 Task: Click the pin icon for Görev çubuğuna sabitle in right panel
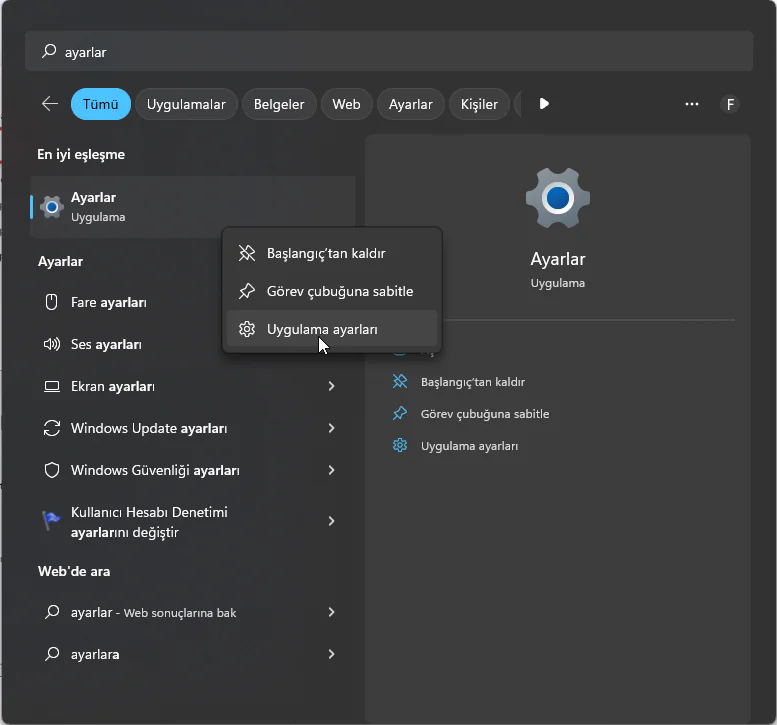tap(400, 414)
